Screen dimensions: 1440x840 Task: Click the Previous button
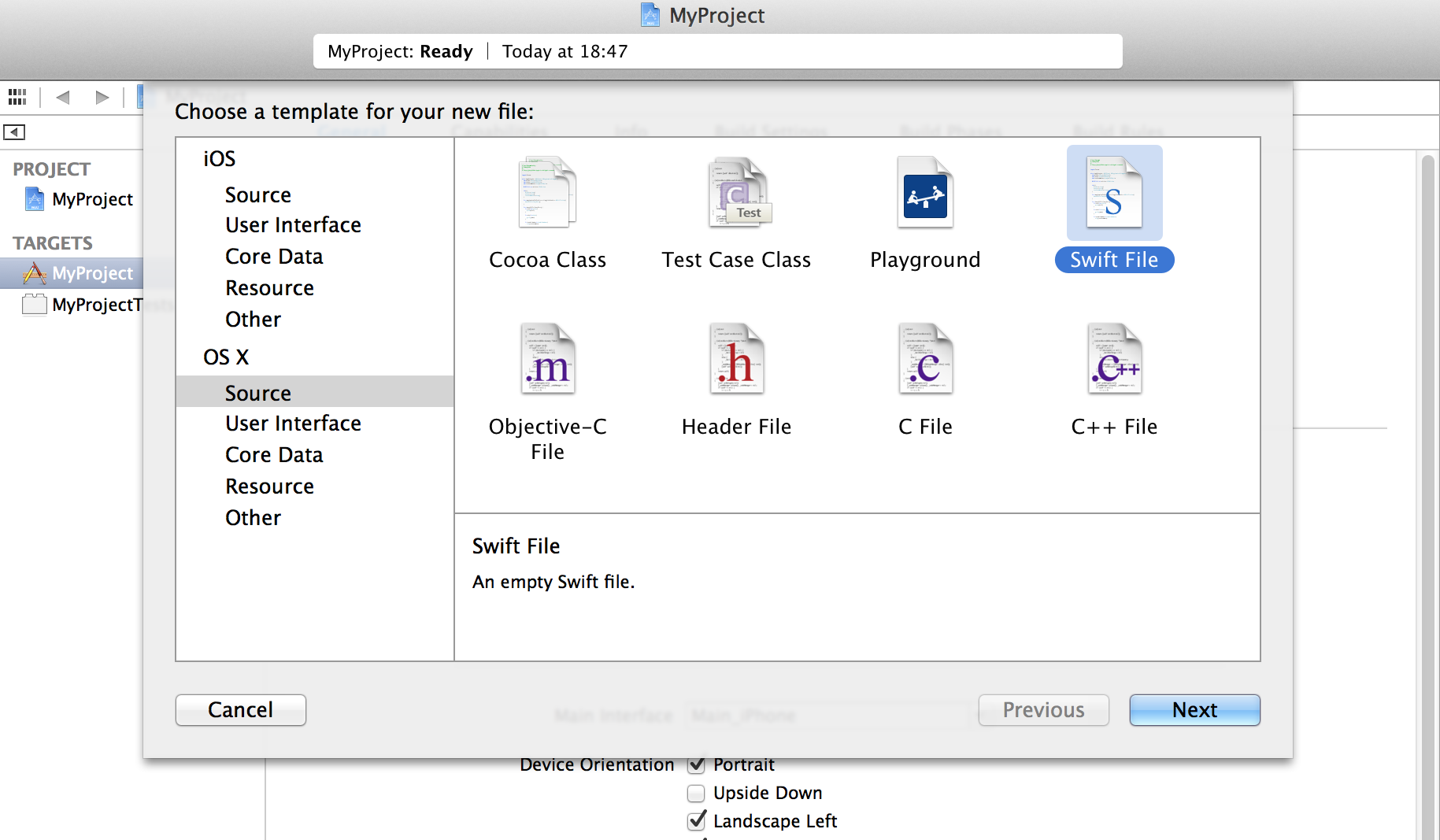1044,710
